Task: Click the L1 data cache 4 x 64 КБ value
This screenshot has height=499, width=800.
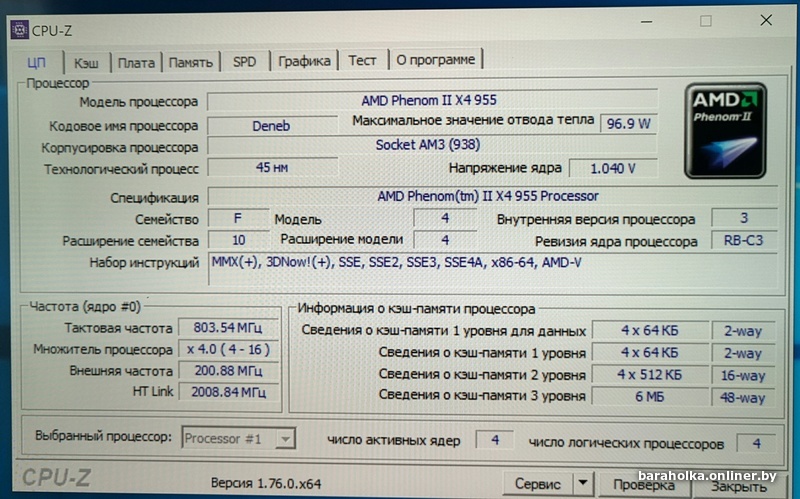Action: [650, 331]
